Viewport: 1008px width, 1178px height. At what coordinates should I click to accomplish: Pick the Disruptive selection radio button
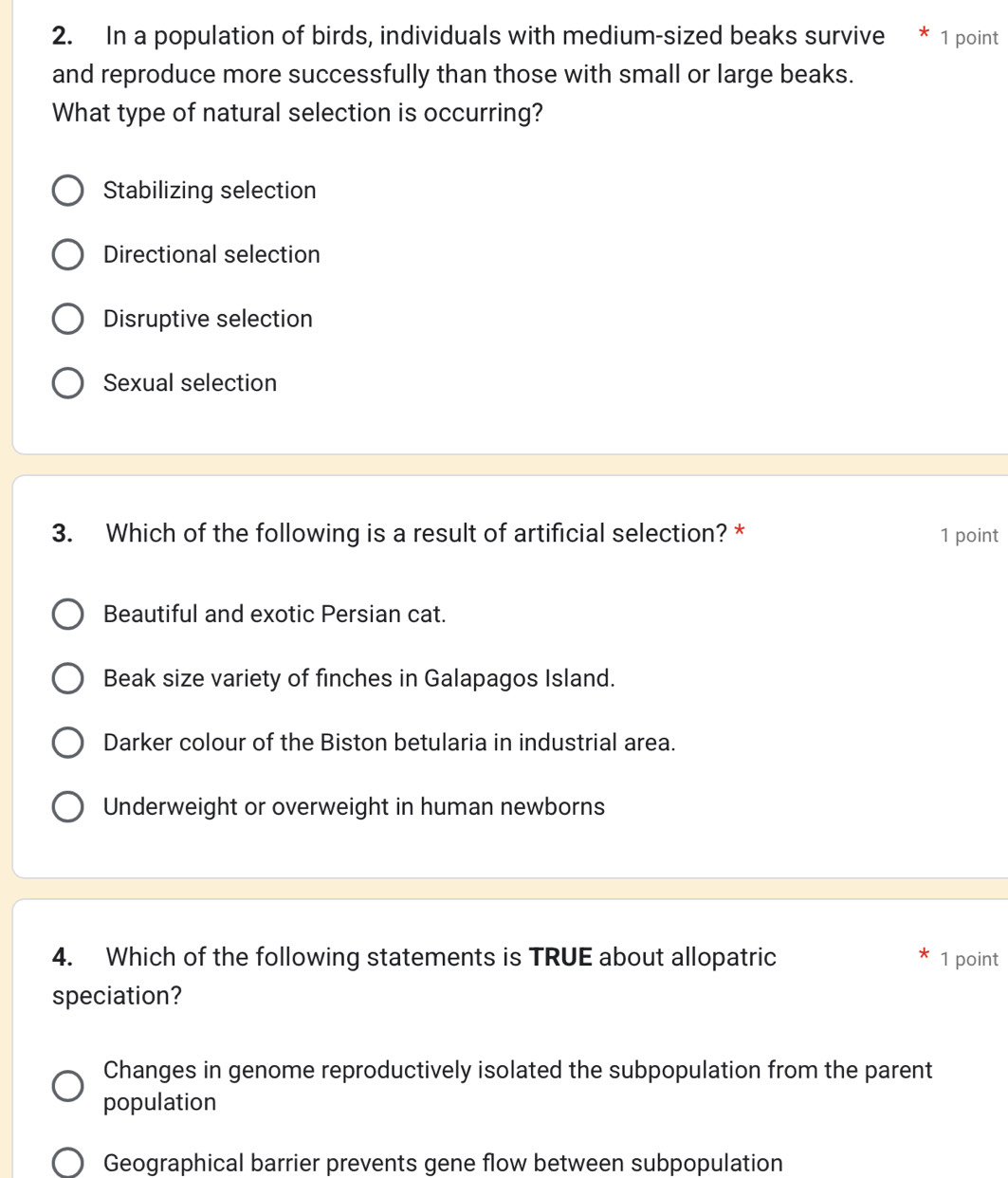tap(66, 320)
